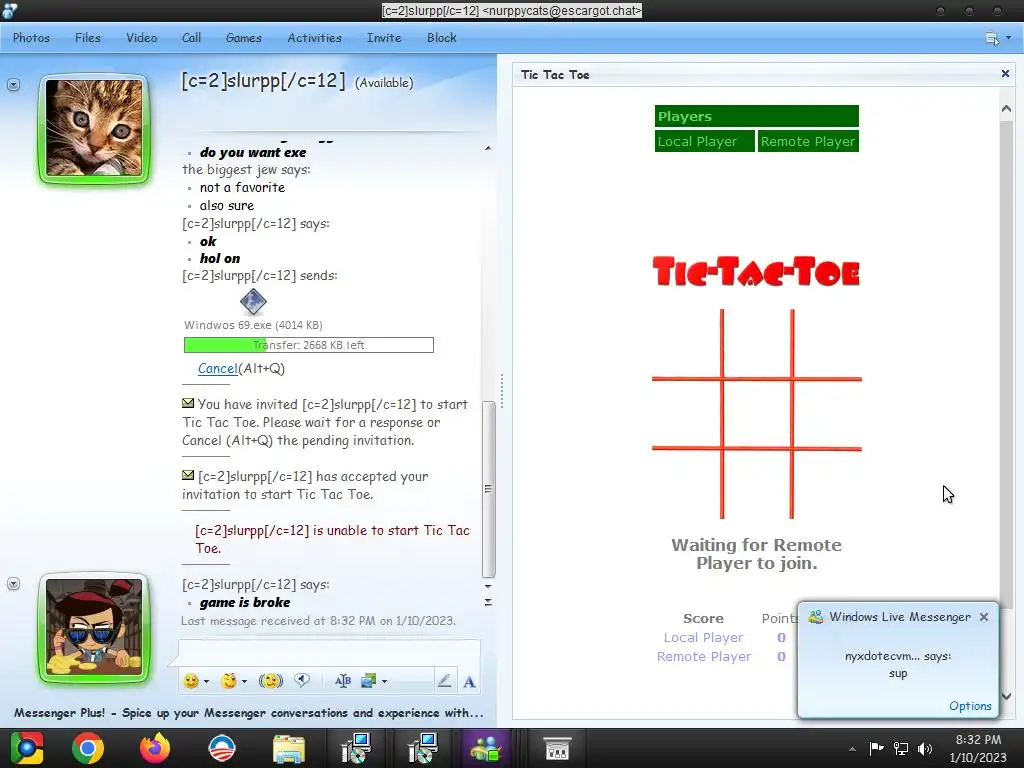Click the Messenger Plus! ad banner text

coord(249,712)
